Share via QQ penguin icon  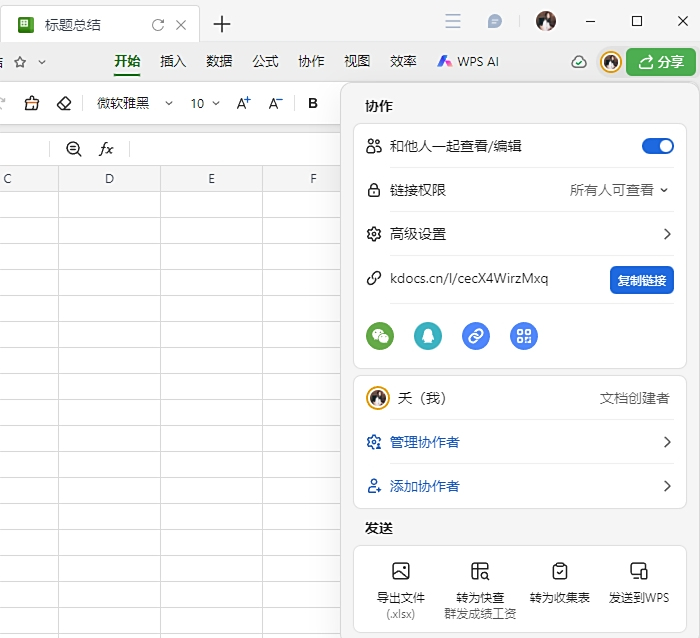pyautogui.click(x=428, y=336)
